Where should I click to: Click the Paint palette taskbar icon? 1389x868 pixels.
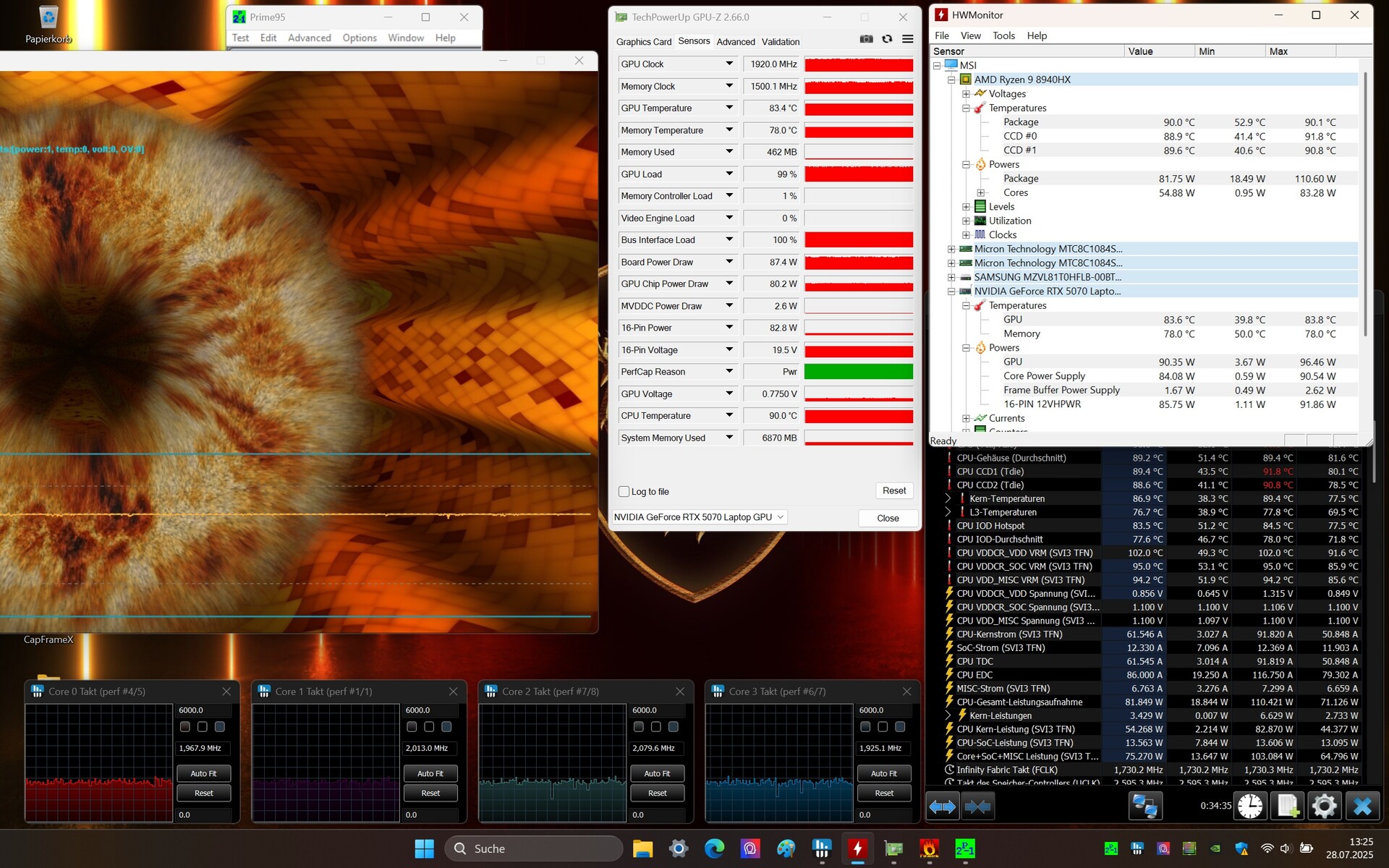click(786, 848)
